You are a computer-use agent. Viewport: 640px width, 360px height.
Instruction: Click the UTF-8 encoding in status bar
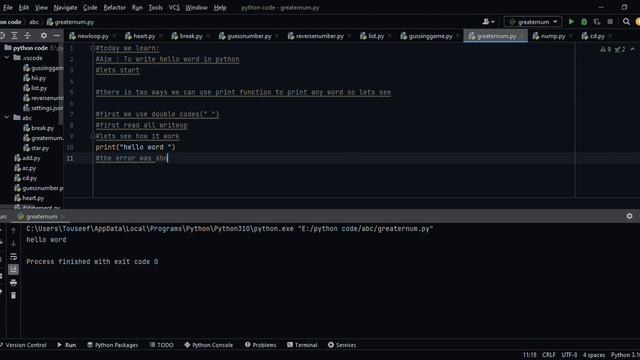coord(569,355)
